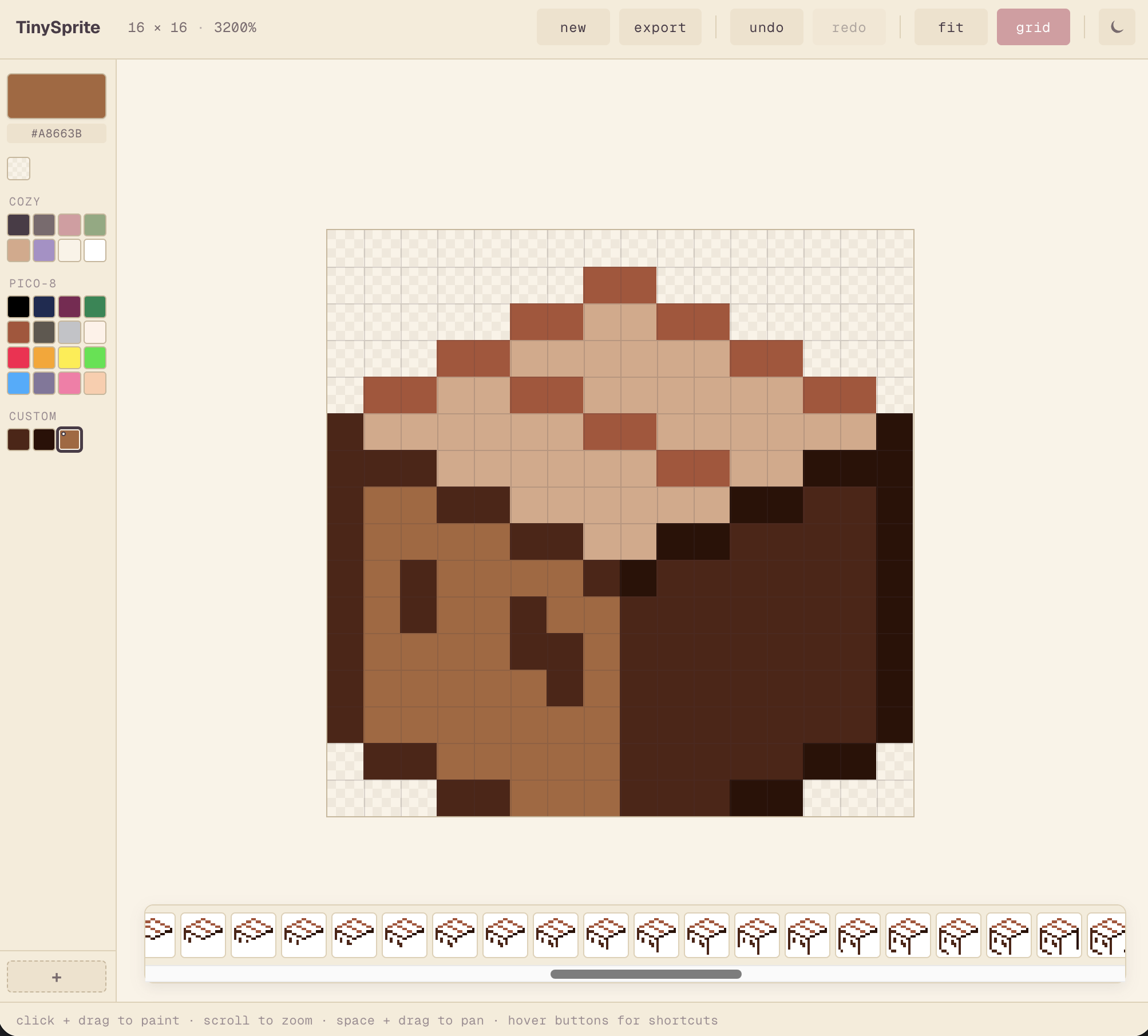Click the TinySprite app title
This screenshot has height=1036, width=1148.
tap(58, 27)
